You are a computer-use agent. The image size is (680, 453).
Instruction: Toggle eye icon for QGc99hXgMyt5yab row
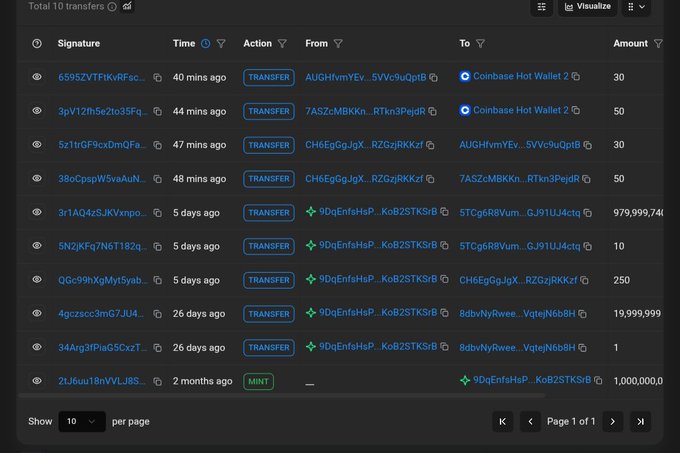click(x=37, y=279)
